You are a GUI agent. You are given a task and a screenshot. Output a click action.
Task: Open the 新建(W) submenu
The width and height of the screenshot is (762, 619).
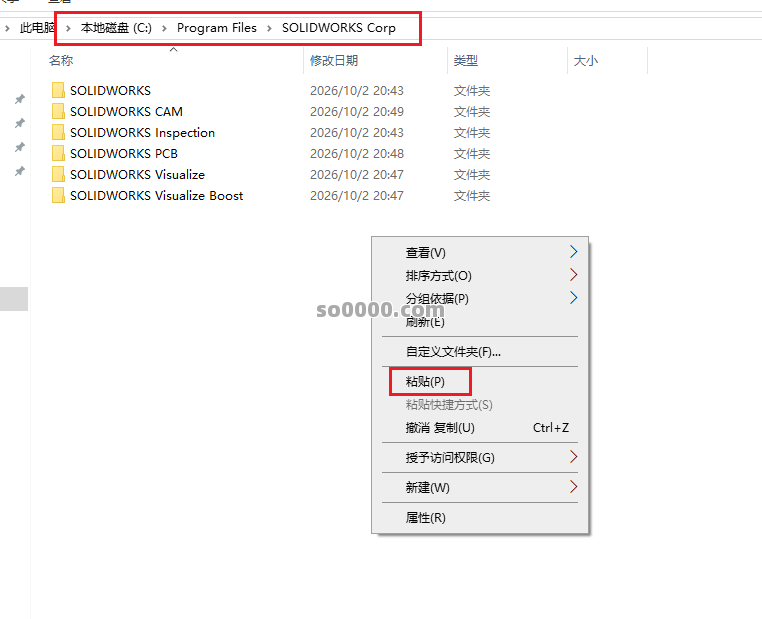tap(480, 487)
